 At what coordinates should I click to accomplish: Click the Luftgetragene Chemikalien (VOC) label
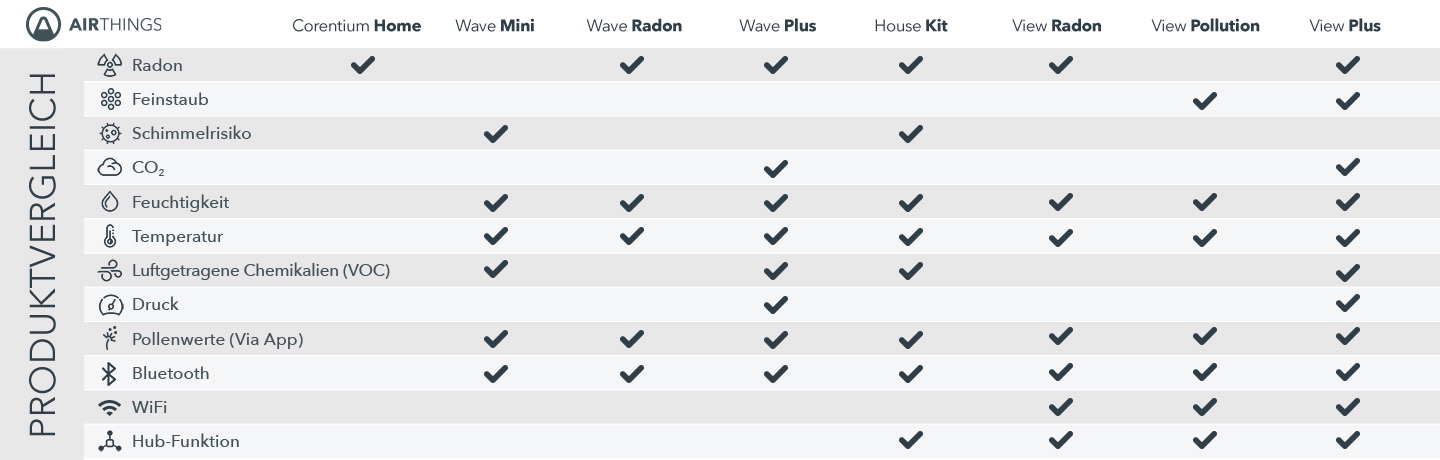tap(261, 271)
